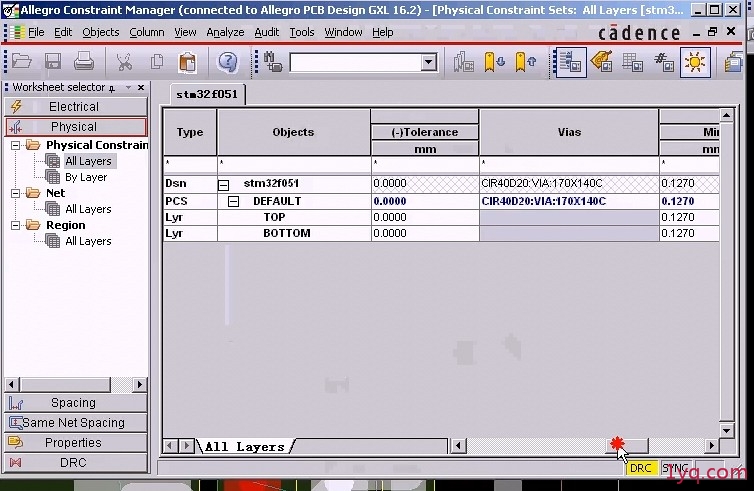Click the find object binoculars icon

click(x=273, y=62)
